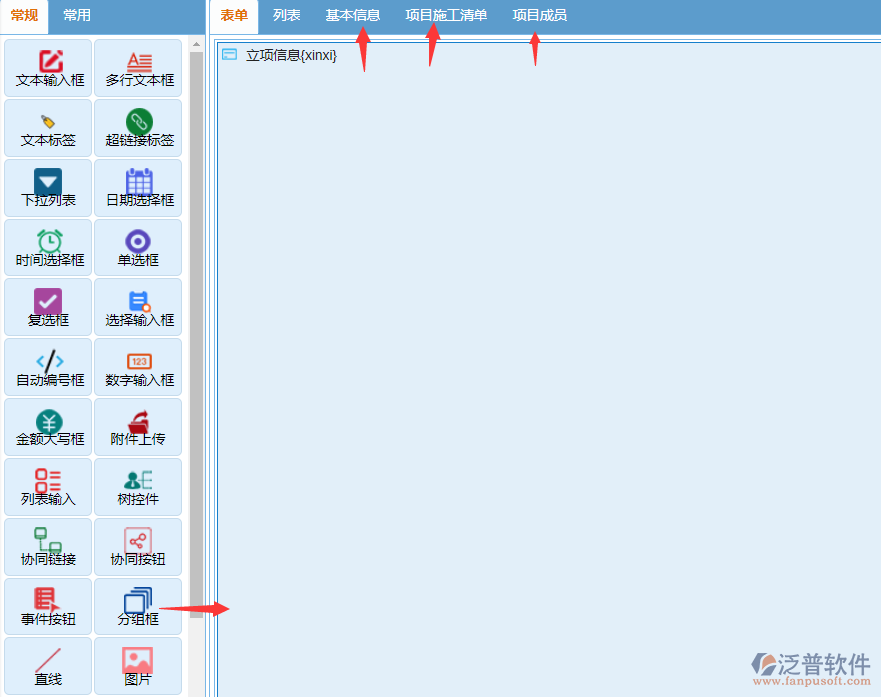Viewport: 881px width, 697px height.
Task: Select the 协同按钮 collaboration button control
Action: click(x=138, y=547)
